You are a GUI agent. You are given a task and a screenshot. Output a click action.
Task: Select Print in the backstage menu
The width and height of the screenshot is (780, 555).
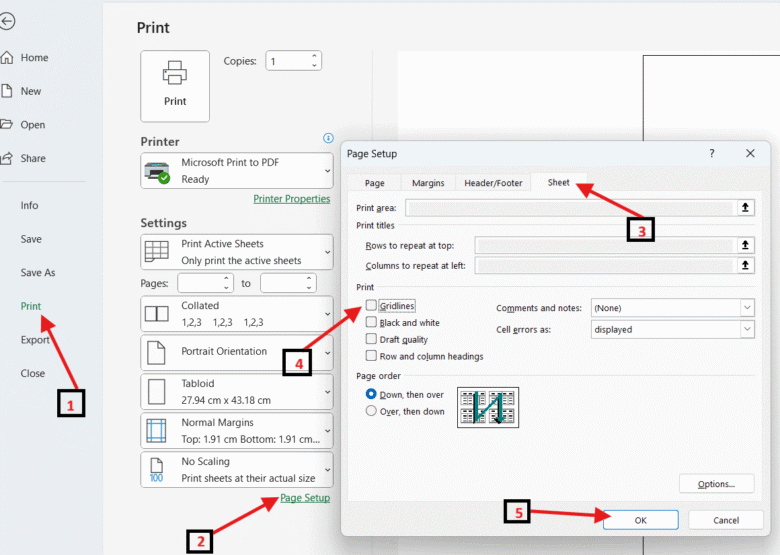click(31, 306)
